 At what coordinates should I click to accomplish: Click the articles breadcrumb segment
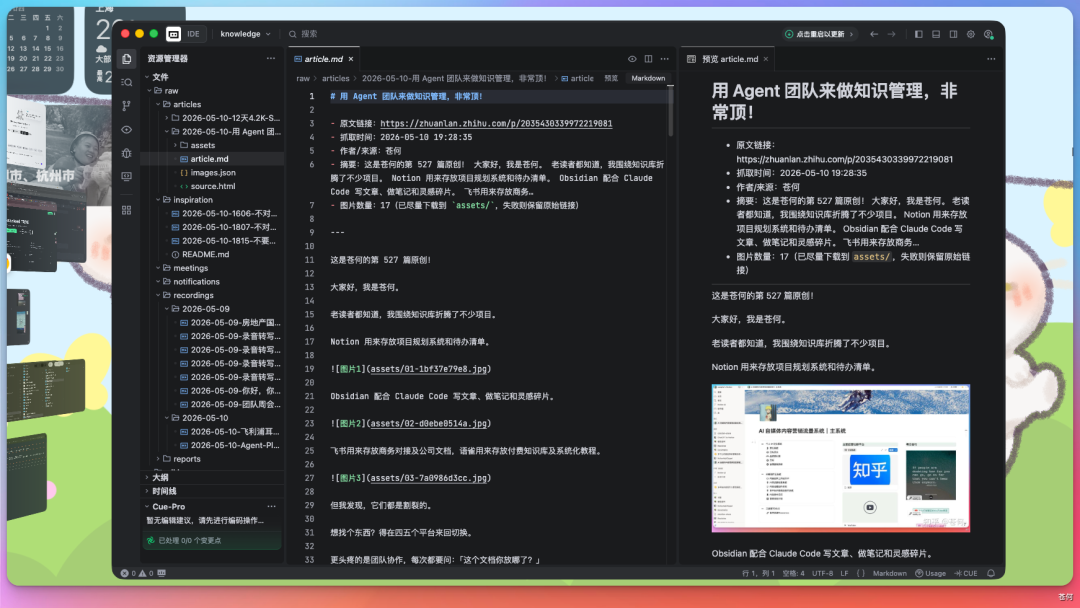(335, 78)
